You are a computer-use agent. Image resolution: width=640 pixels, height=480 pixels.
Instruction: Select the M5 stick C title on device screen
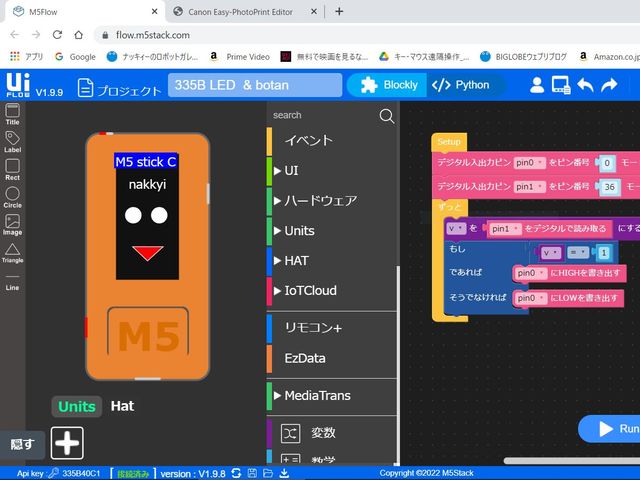coord(146,162)
